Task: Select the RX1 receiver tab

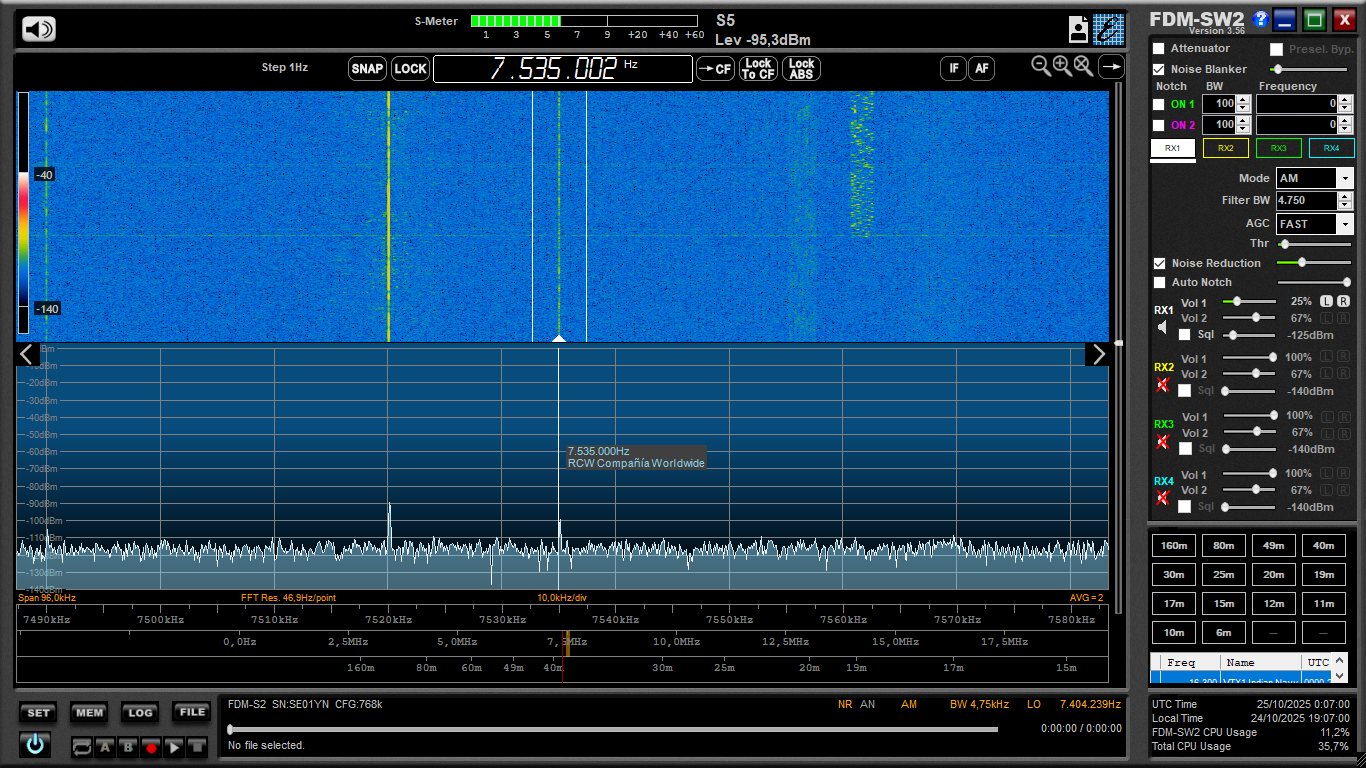Action: [1173, 148]
